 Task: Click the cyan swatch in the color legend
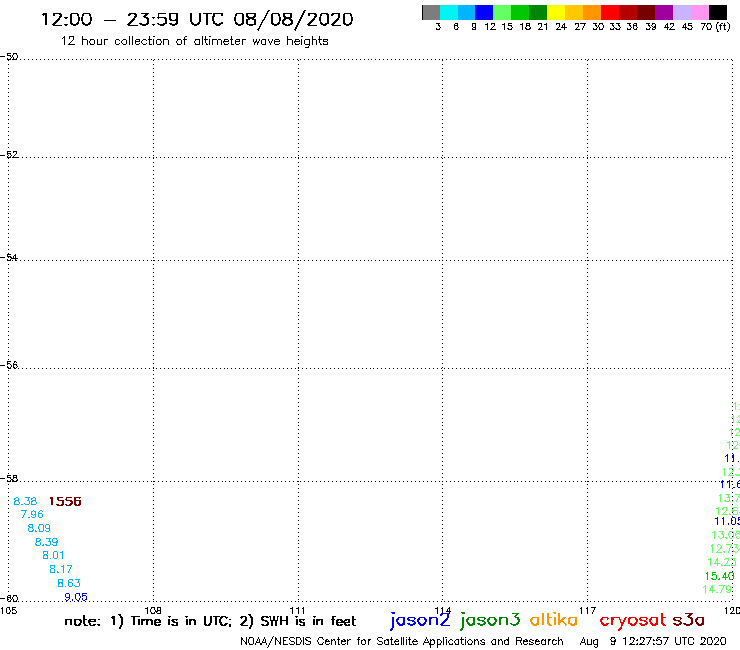(449, 12)
